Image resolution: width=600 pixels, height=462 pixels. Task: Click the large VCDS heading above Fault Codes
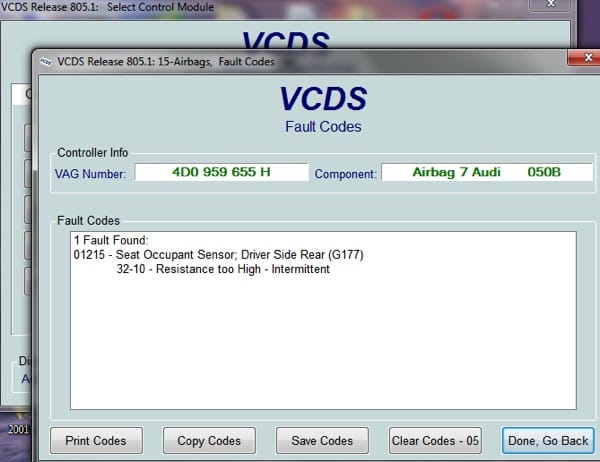coord(322,99)
